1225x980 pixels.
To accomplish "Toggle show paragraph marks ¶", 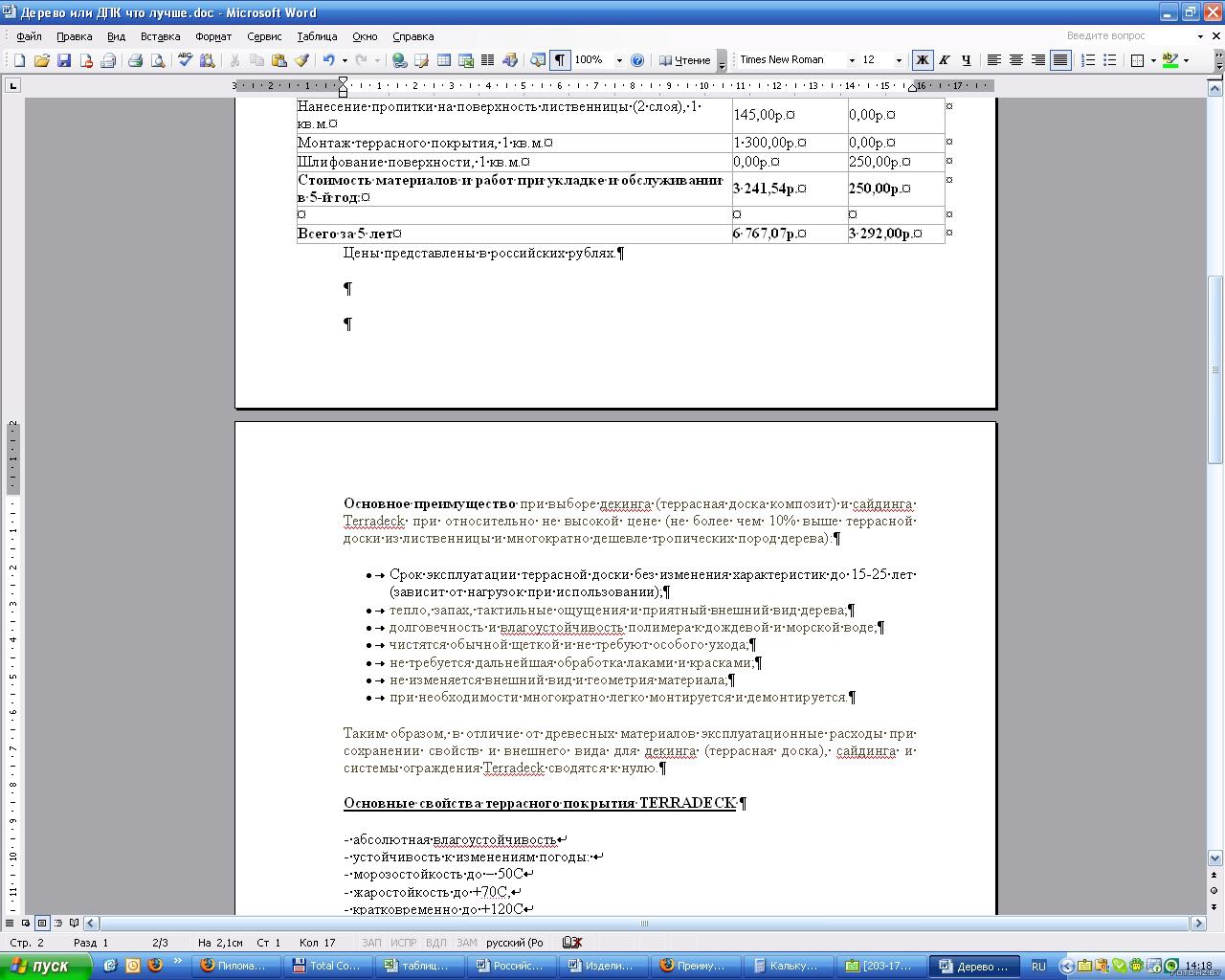I will click(x=560, y=60).
